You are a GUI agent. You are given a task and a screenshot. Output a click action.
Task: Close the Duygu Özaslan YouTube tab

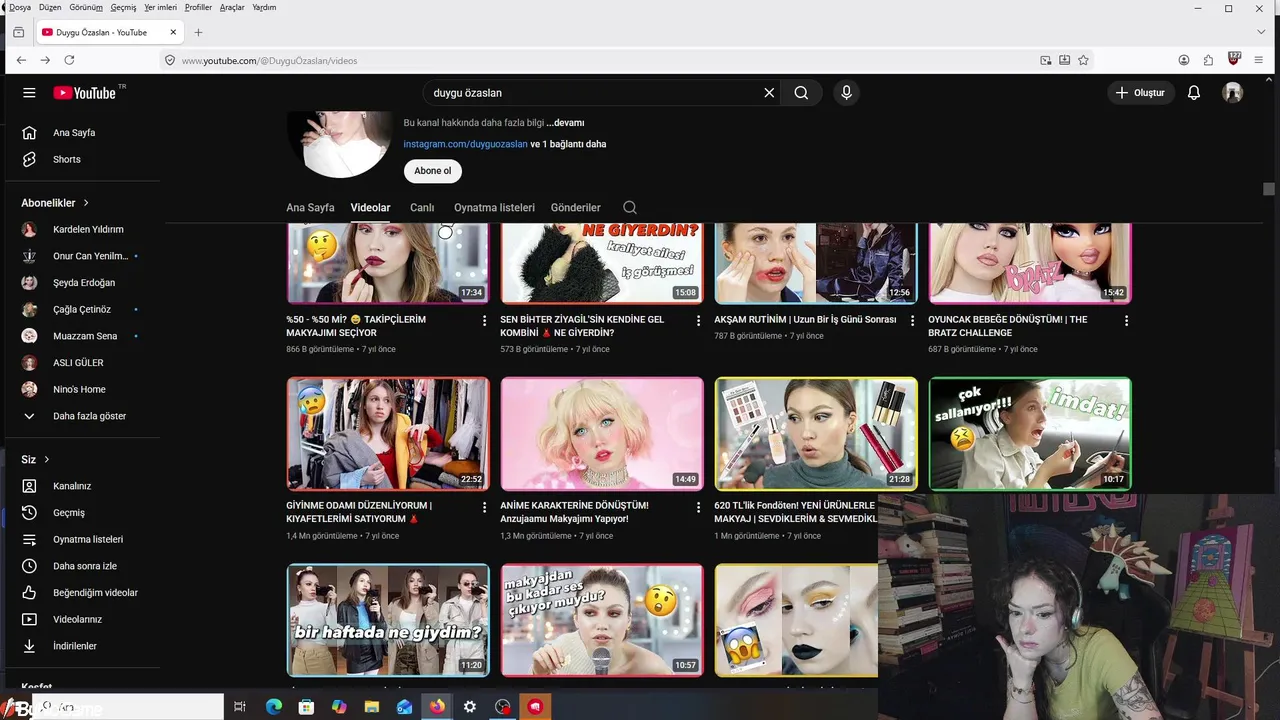(173, 32)
